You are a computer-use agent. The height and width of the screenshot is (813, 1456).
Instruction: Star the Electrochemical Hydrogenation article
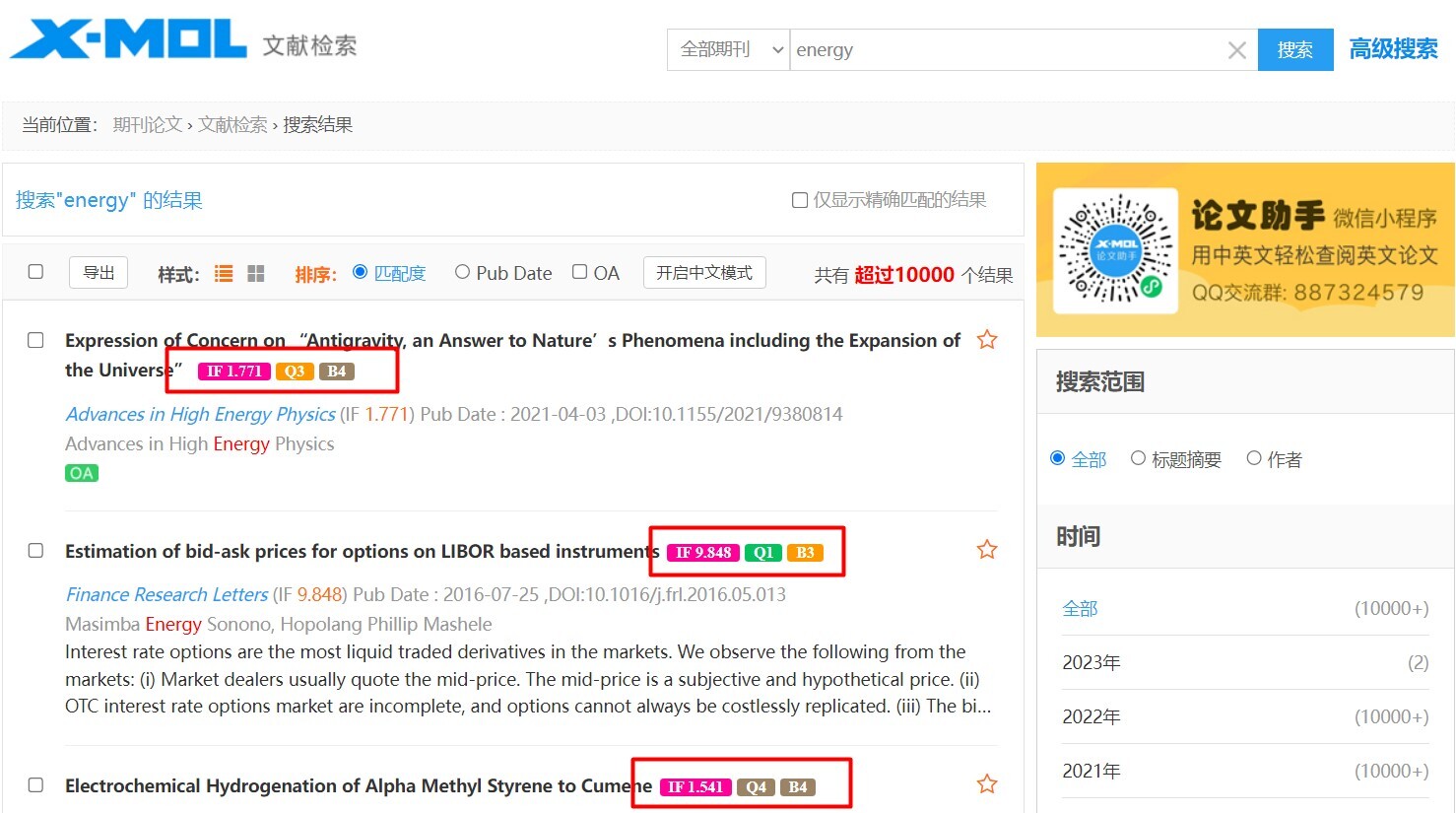click(987, 784)
